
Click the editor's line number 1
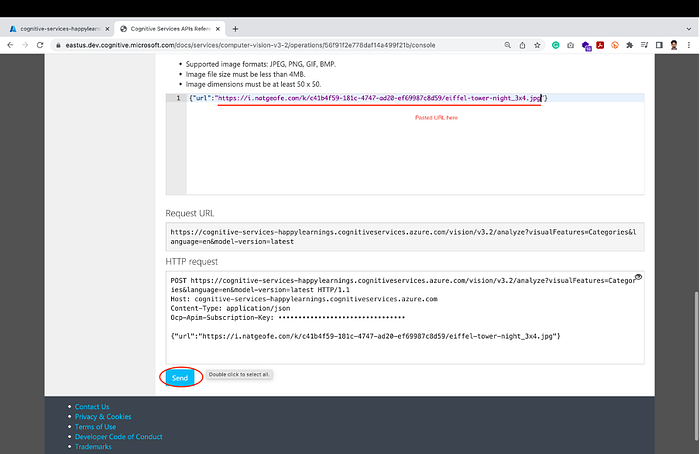[178, 98]
